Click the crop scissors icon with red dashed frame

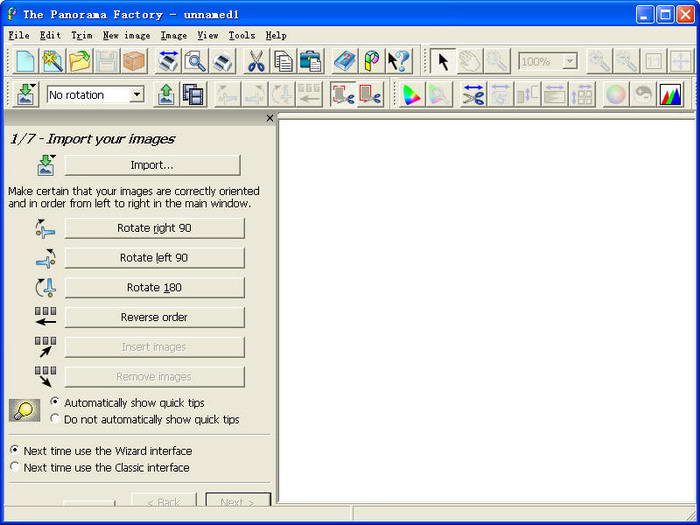click(x=343, y=95)
